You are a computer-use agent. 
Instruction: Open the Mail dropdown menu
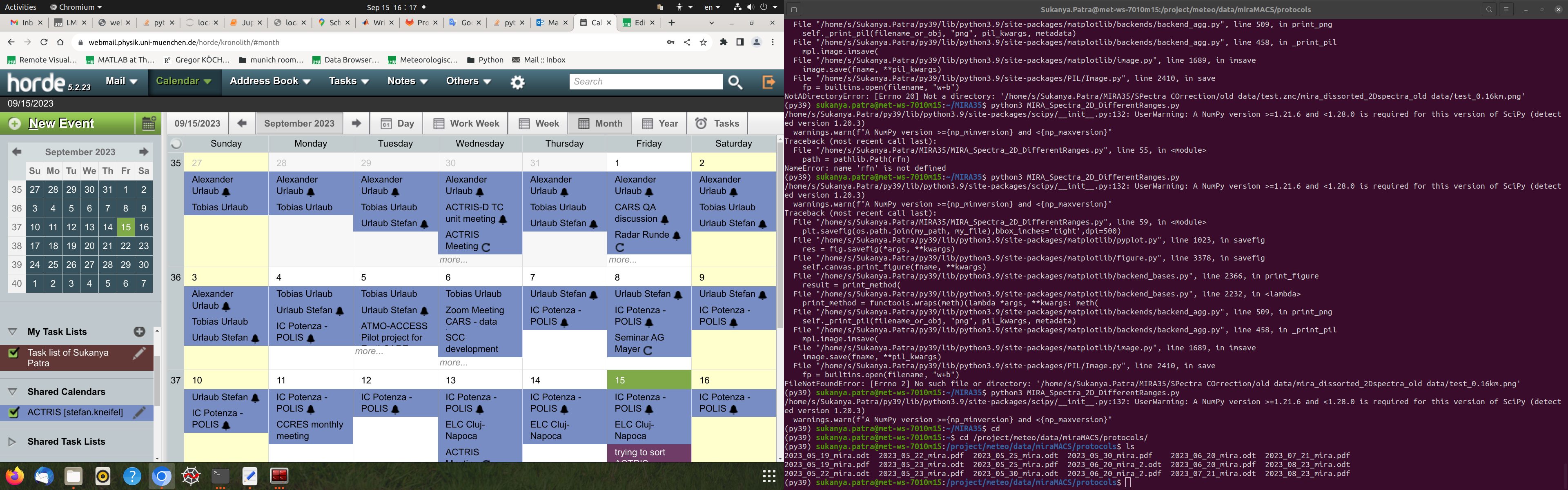121,81
